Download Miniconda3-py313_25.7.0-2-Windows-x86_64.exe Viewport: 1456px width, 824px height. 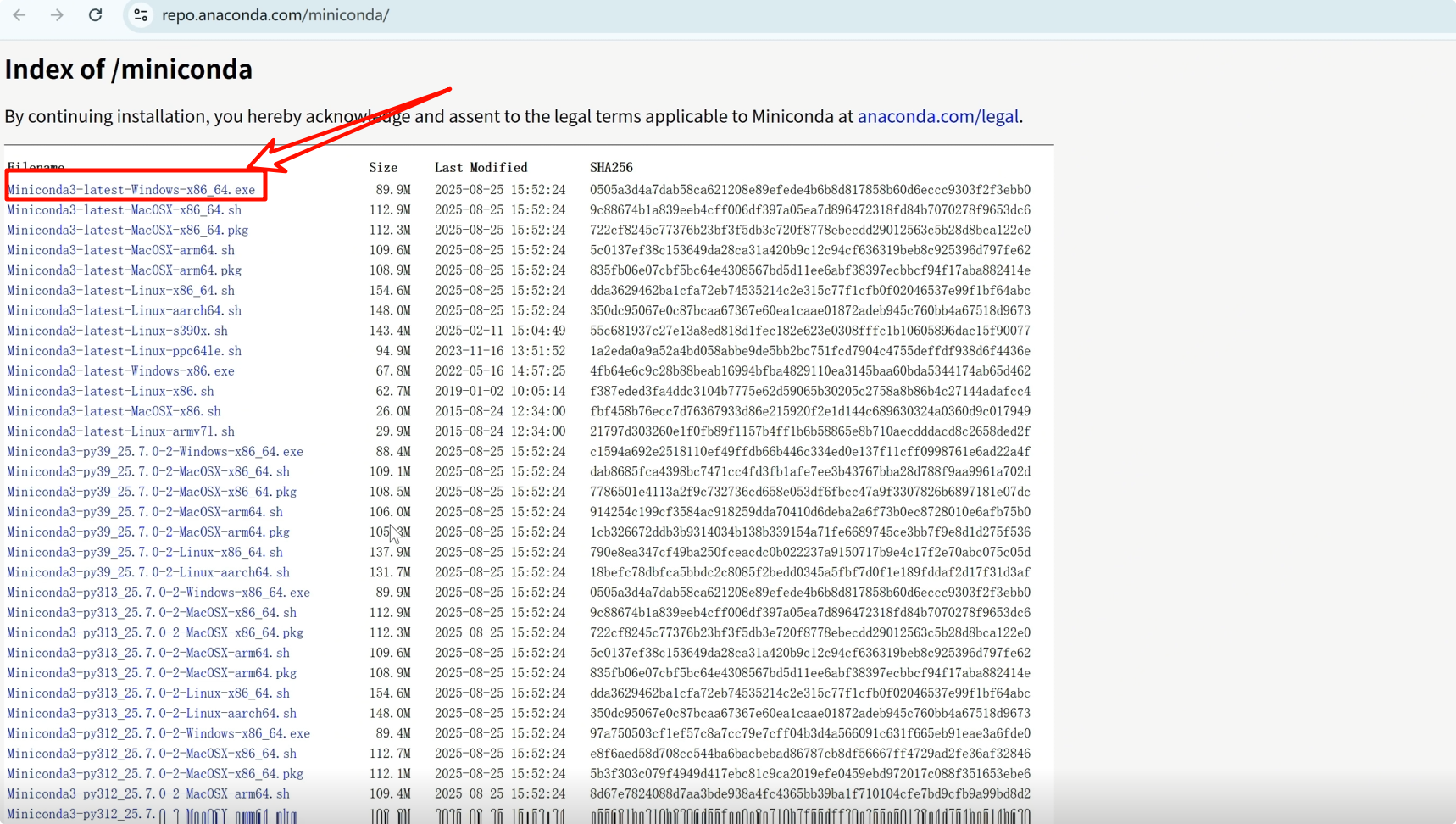pos(158,593)
